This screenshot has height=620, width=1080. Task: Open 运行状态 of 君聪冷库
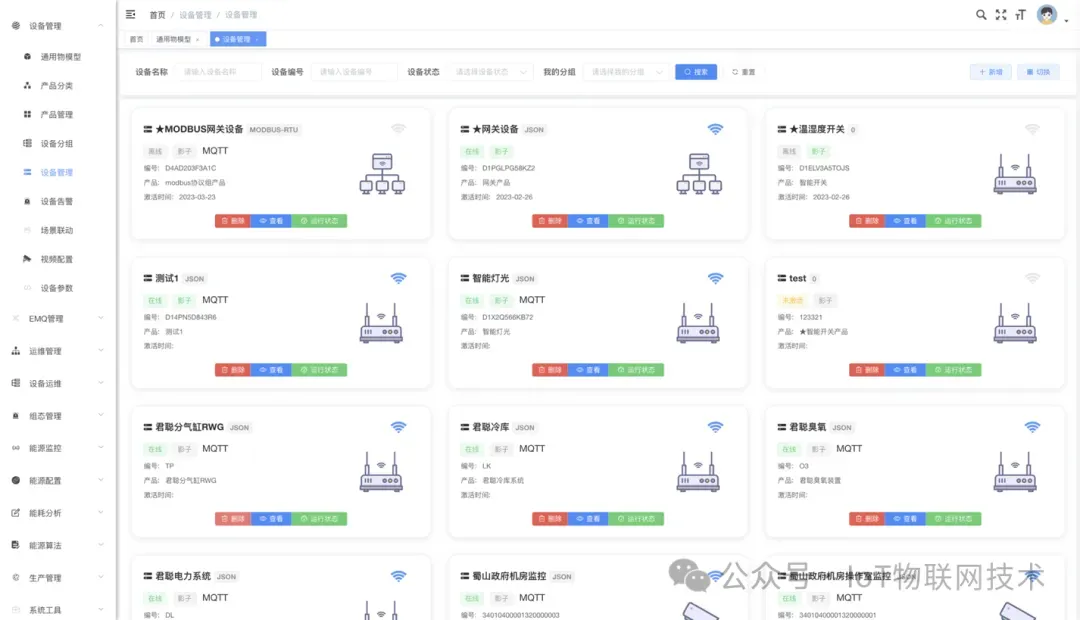(636, 519)
